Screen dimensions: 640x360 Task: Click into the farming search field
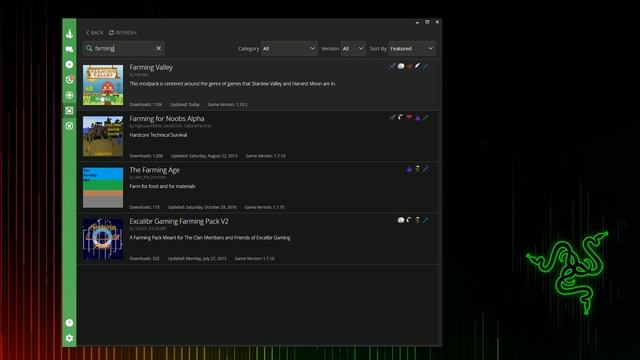(124, 49)
